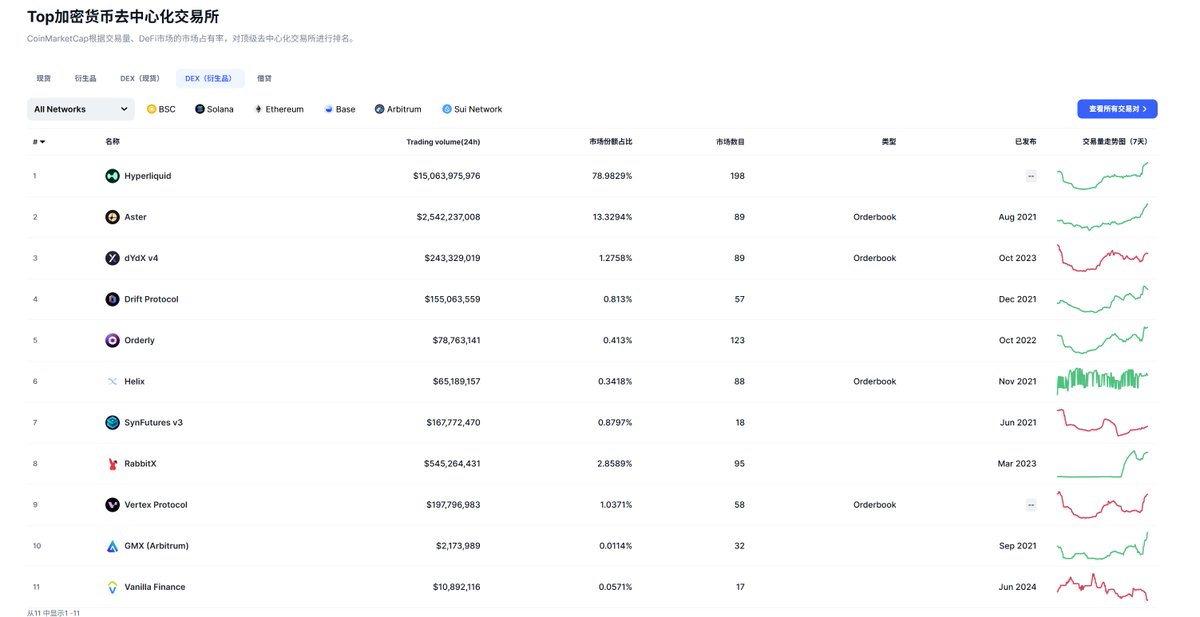Click the Helix exchange logo
Image resolution: width=1200 pixels, height=617 pixels.
click(112, 381)
